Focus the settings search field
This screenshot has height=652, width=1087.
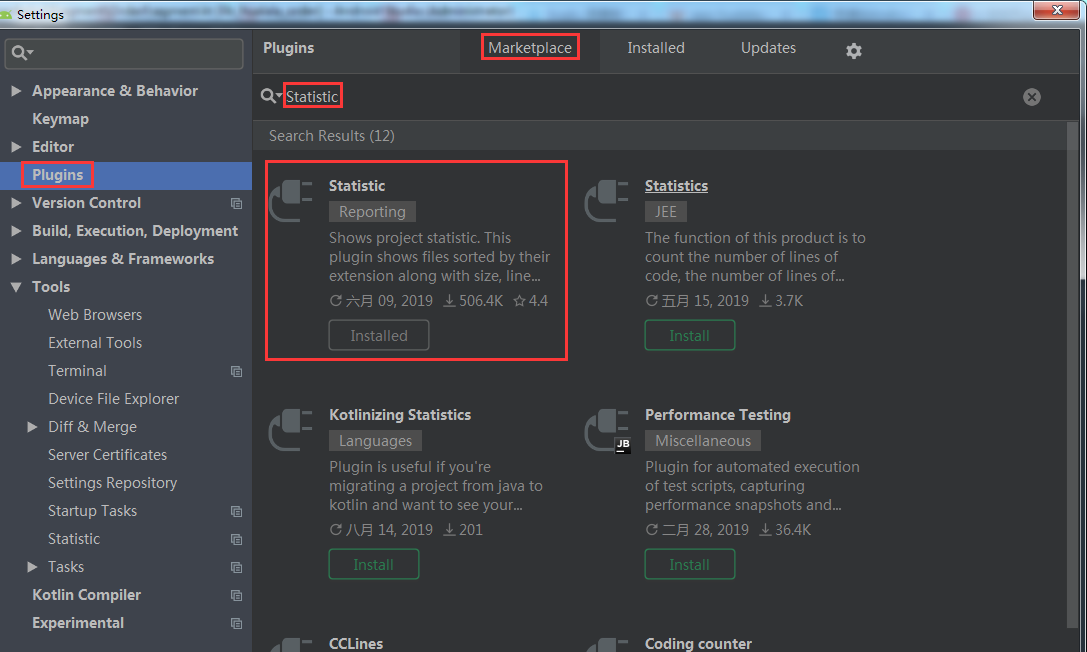click(x=124, y=53)
